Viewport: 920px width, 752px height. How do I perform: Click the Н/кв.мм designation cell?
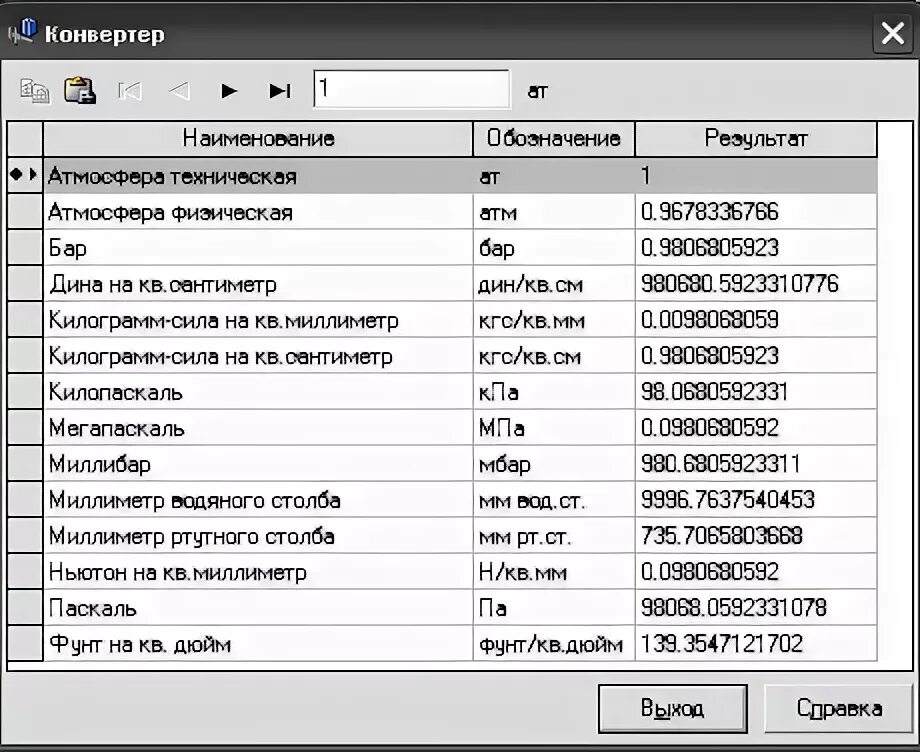[554, 572]
